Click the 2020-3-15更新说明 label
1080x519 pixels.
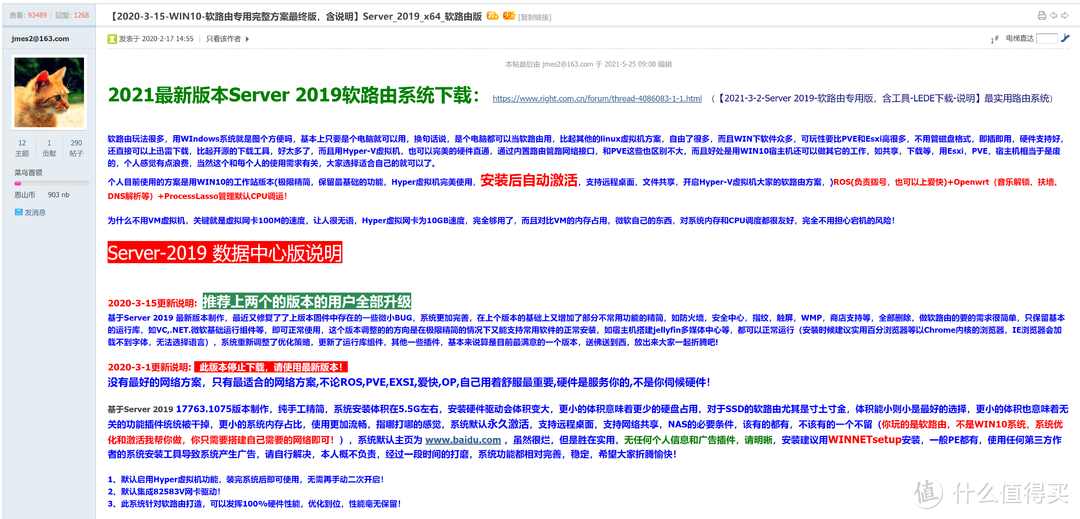pos(153,304)
